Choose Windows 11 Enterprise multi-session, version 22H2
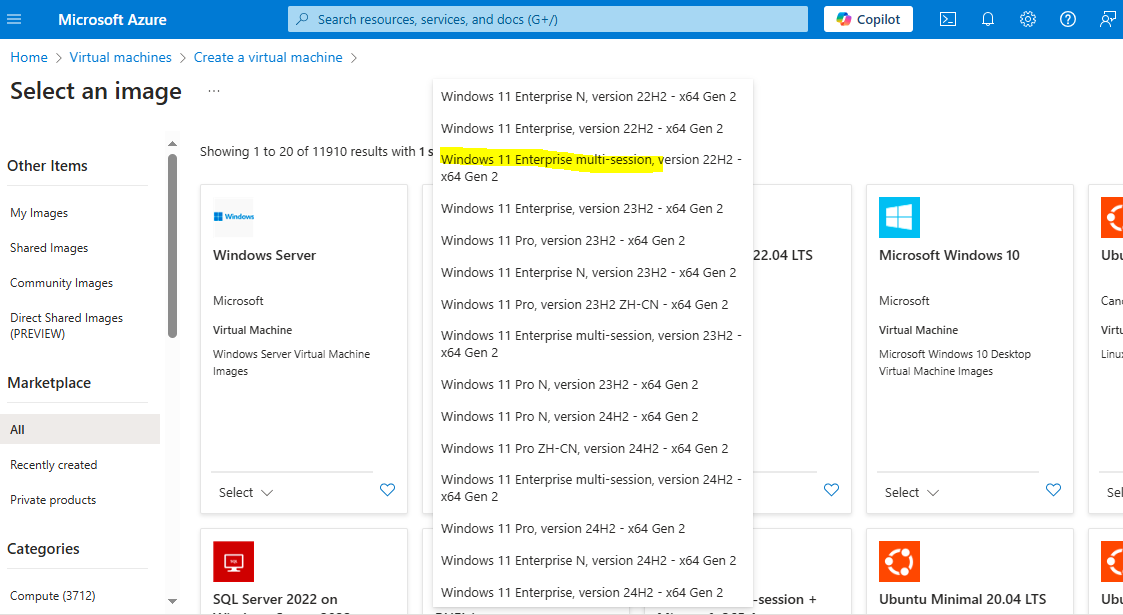 tap(592, 168)
